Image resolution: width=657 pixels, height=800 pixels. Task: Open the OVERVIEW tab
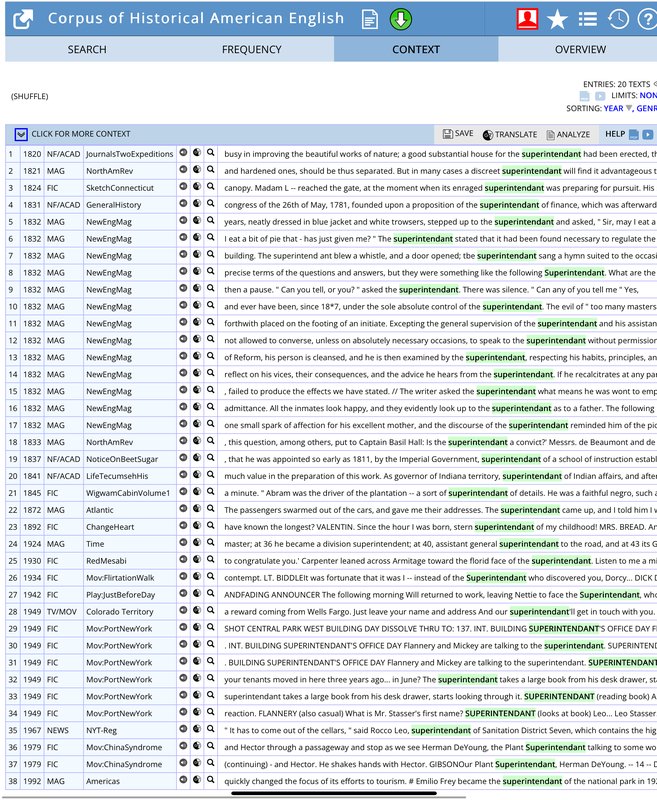pos(580,49)
